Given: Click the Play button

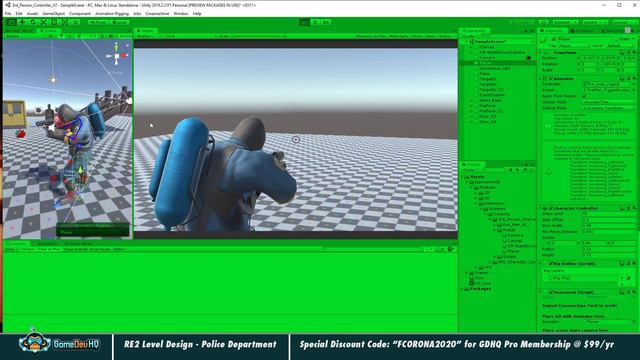Looking at the screenshot, I should point(304,22).
